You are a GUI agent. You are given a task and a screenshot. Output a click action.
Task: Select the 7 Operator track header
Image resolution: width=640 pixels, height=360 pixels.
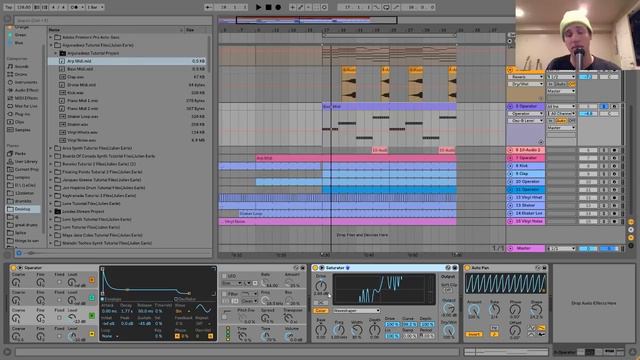(x=526, y=158)
